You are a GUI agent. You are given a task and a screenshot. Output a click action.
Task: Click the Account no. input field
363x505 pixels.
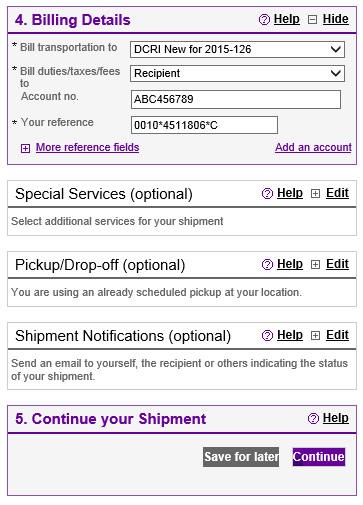point(236,99)
